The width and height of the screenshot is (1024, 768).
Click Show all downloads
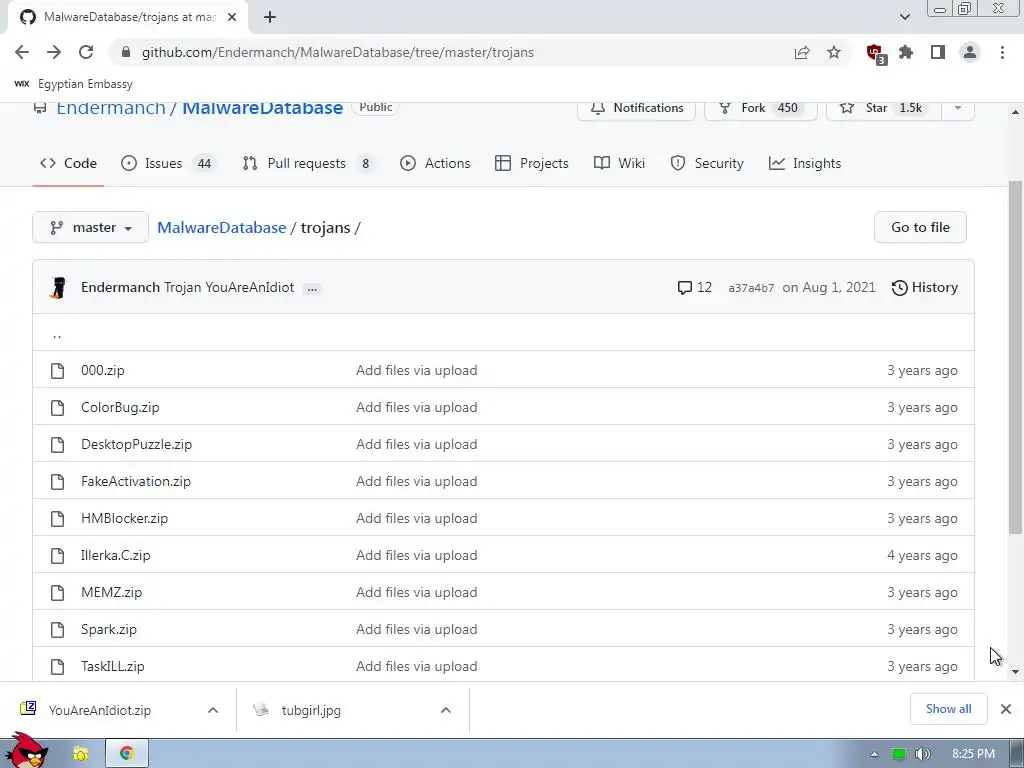(x=948, y=709)
